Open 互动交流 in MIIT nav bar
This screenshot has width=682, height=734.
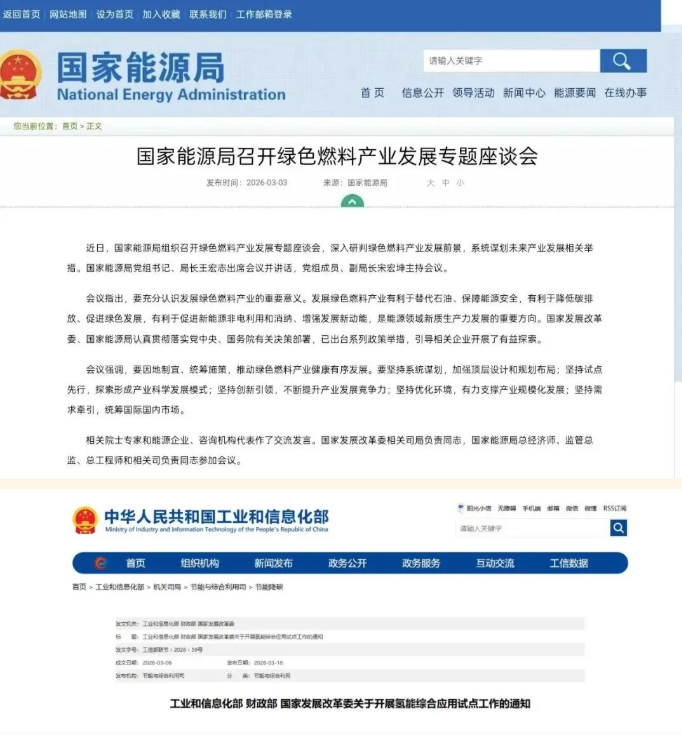495,563
